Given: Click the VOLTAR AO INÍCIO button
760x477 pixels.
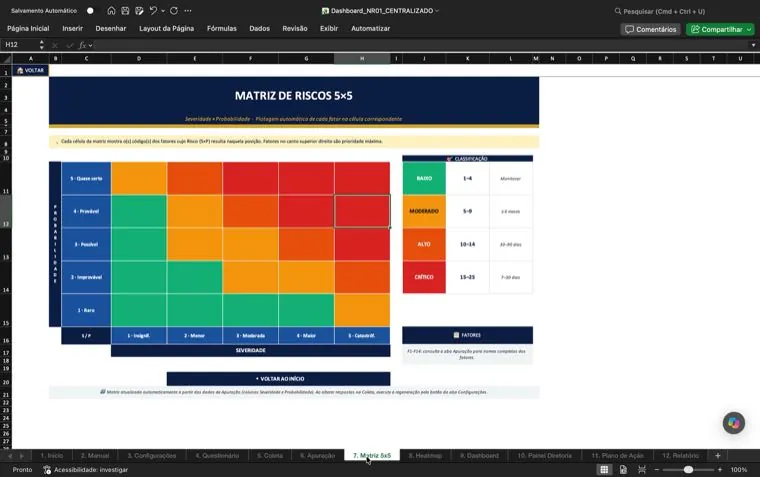Looking at the screenshot, I should 279,379.
